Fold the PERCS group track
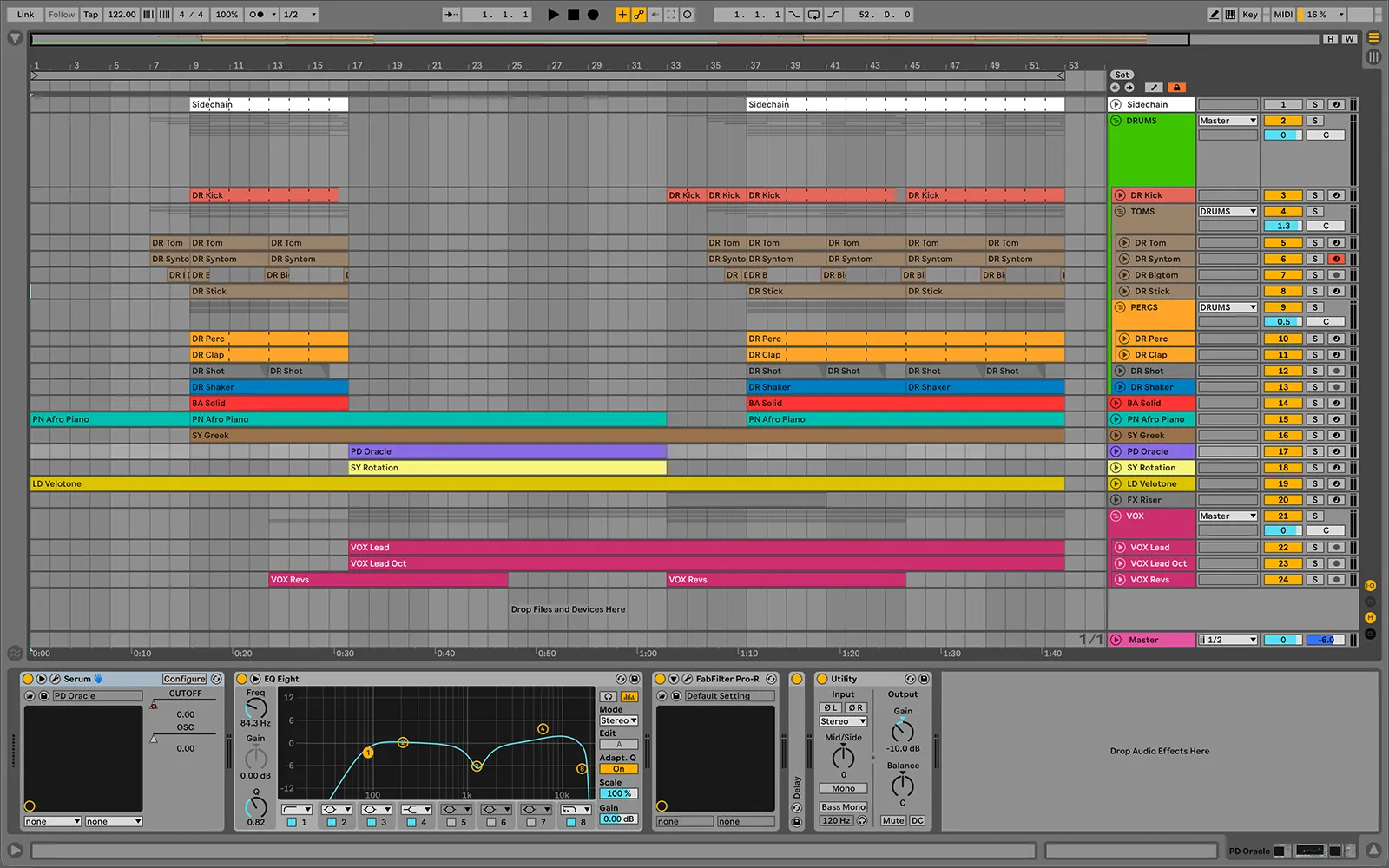This screenshot has height=868, width=1389. [1120, 307]
